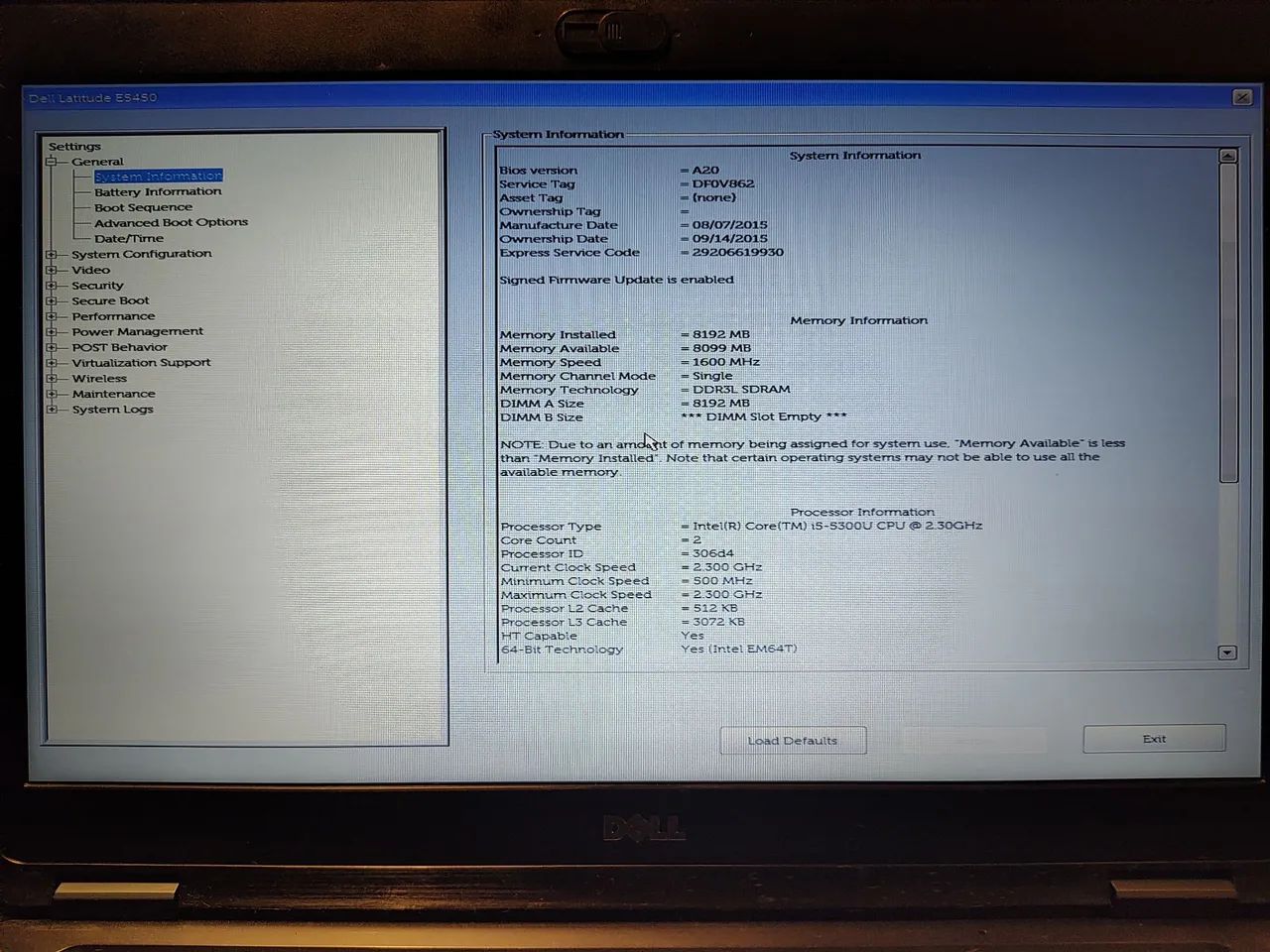Expand the Maintenance node
Image resolution: width=1270 pixels, height=952 pixels.
click(x=52, y=394)
